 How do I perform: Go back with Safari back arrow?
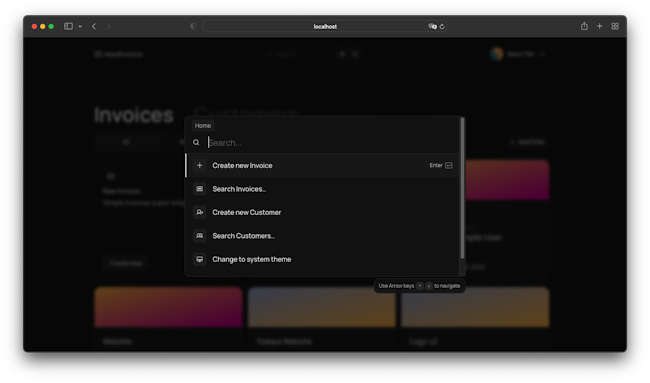click(x=94, y=26)
